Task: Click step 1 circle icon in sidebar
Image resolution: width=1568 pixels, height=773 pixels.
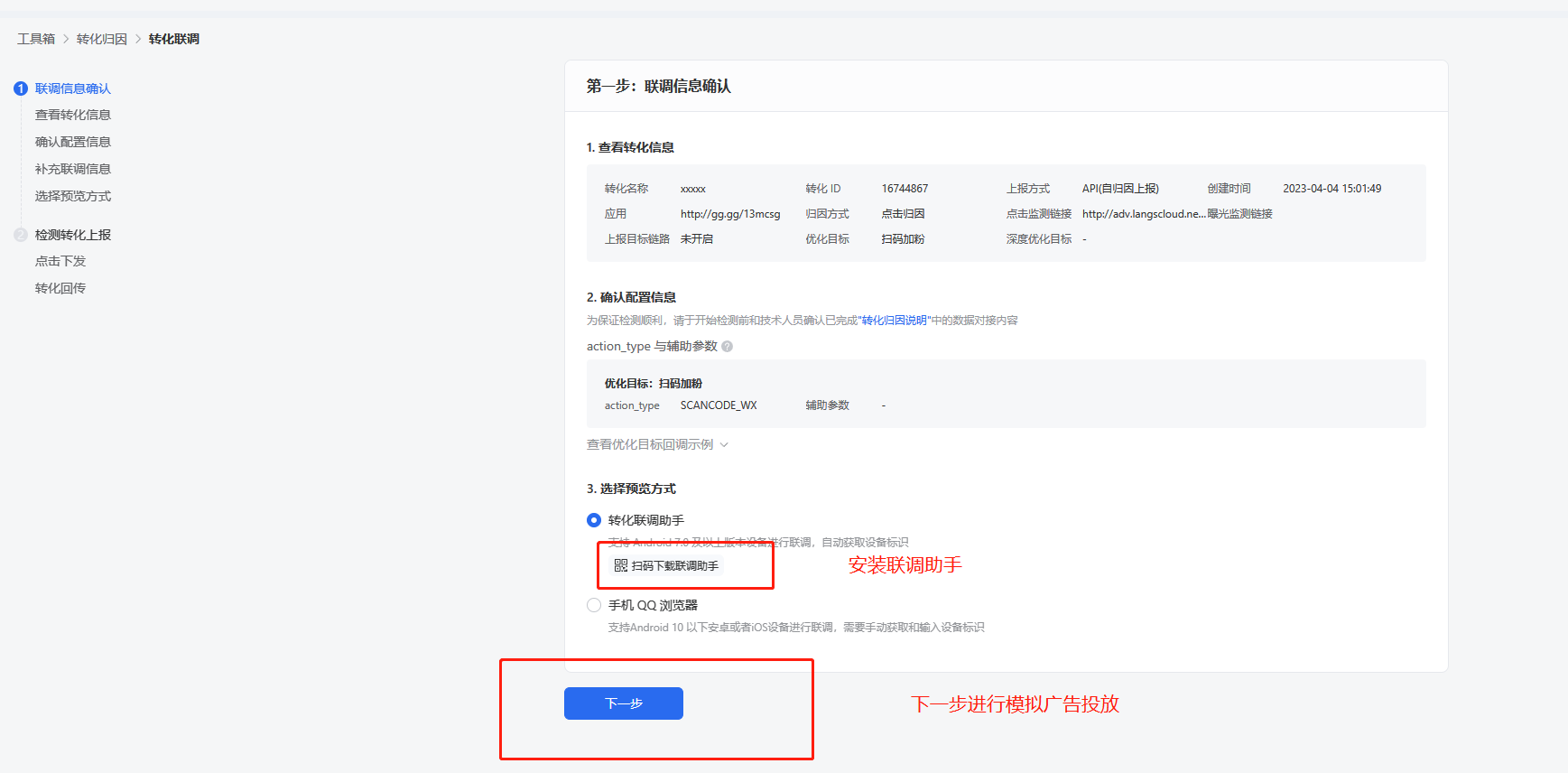Action: (x=21, y=88)
